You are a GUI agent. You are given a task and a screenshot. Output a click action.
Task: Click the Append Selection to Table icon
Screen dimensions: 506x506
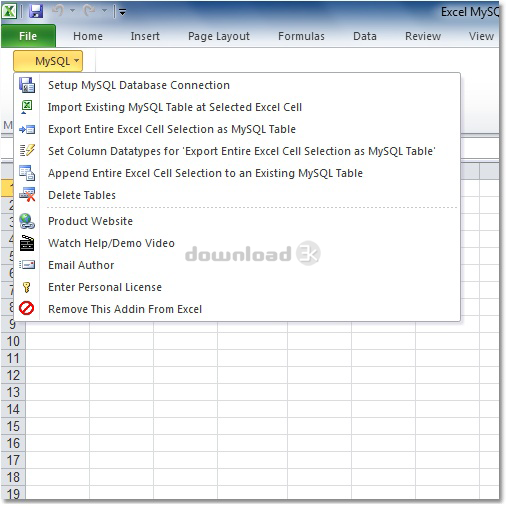click(27, 173)
